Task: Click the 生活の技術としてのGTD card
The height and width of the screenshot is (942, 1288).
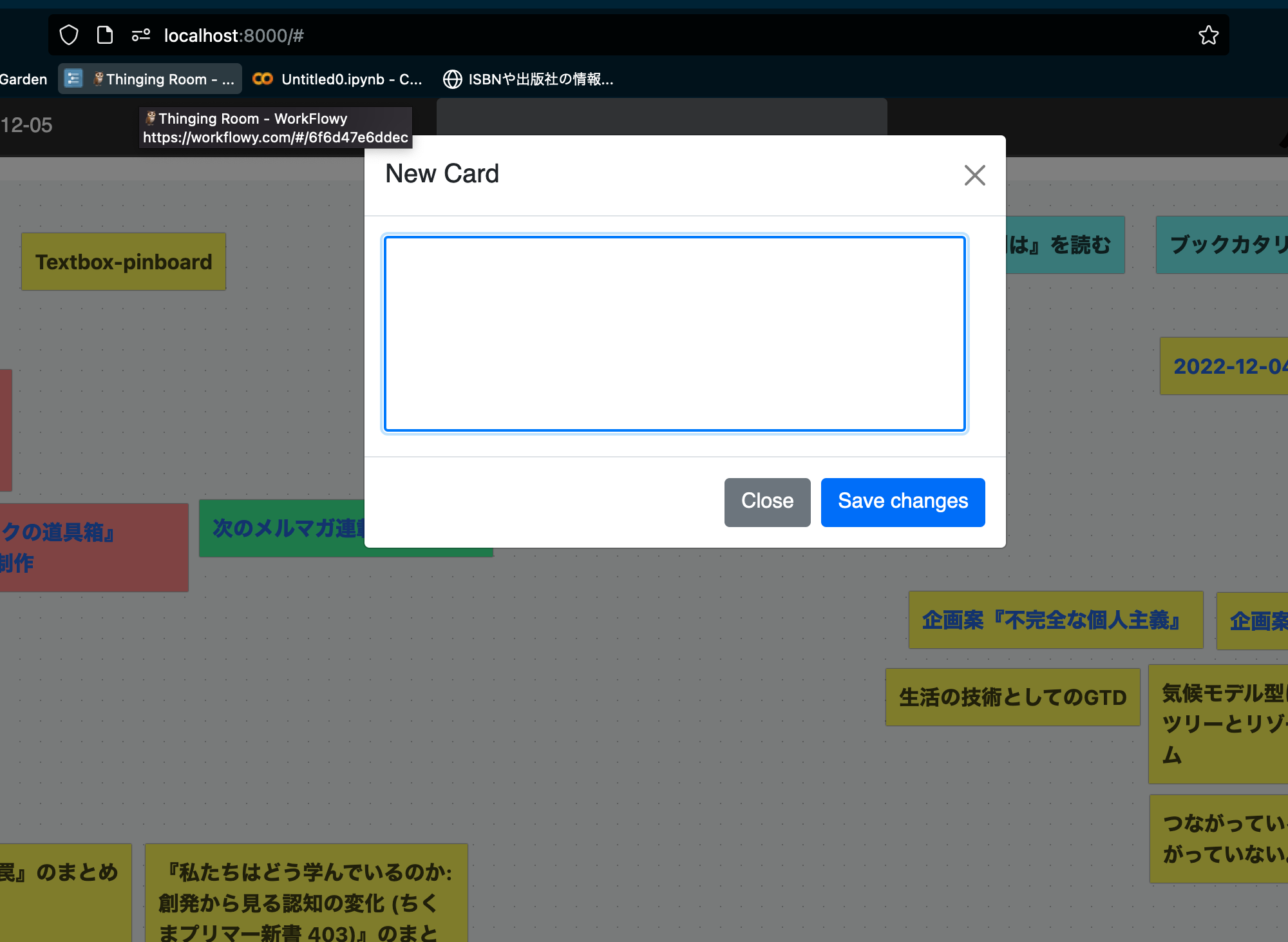Action: click(1012, 697)
